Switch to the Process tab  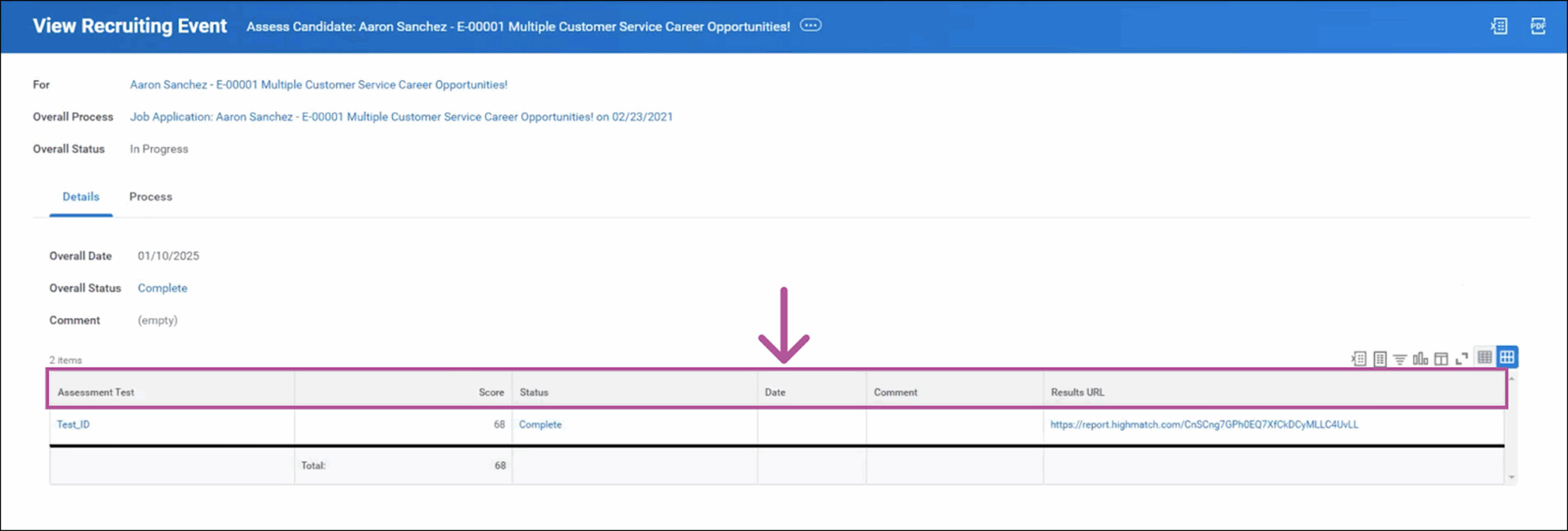coord(151,197)
